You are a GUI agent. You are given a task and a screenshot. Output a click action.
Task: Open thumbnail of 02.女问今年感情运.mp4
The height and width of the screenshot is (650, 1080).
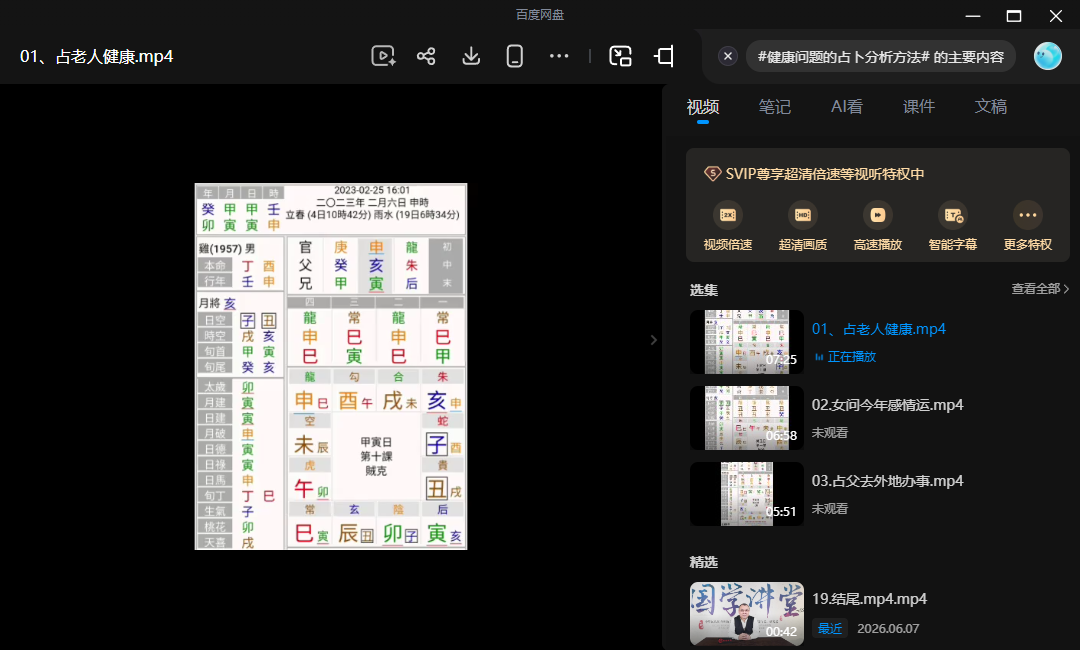(x=747, y=418)
